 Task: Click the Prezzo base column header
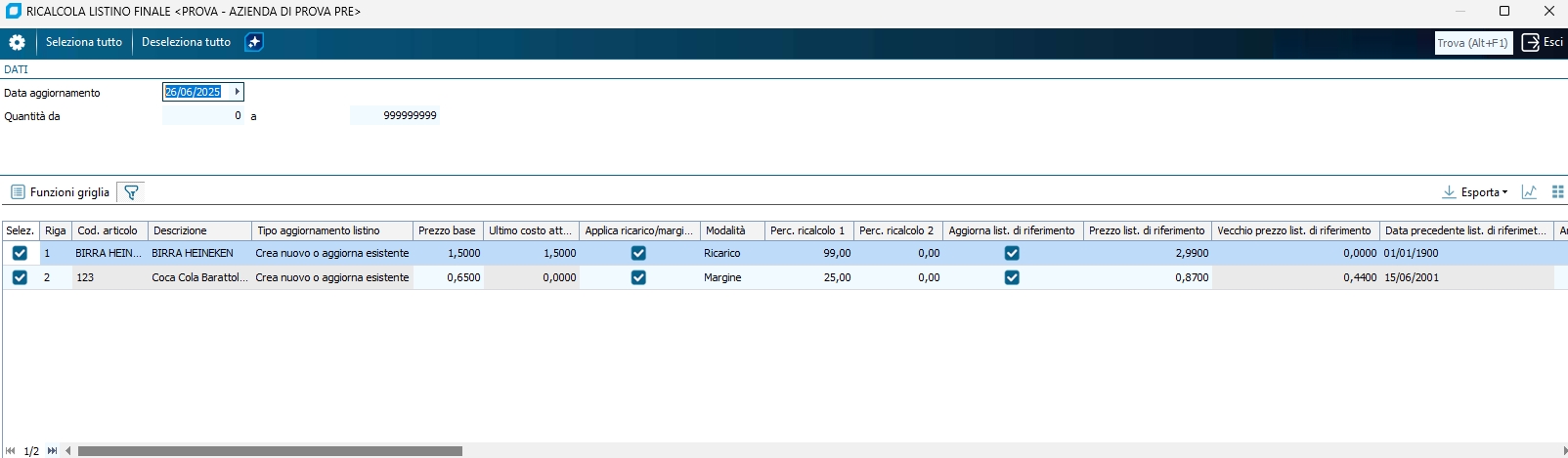click(x=448, y=230)
